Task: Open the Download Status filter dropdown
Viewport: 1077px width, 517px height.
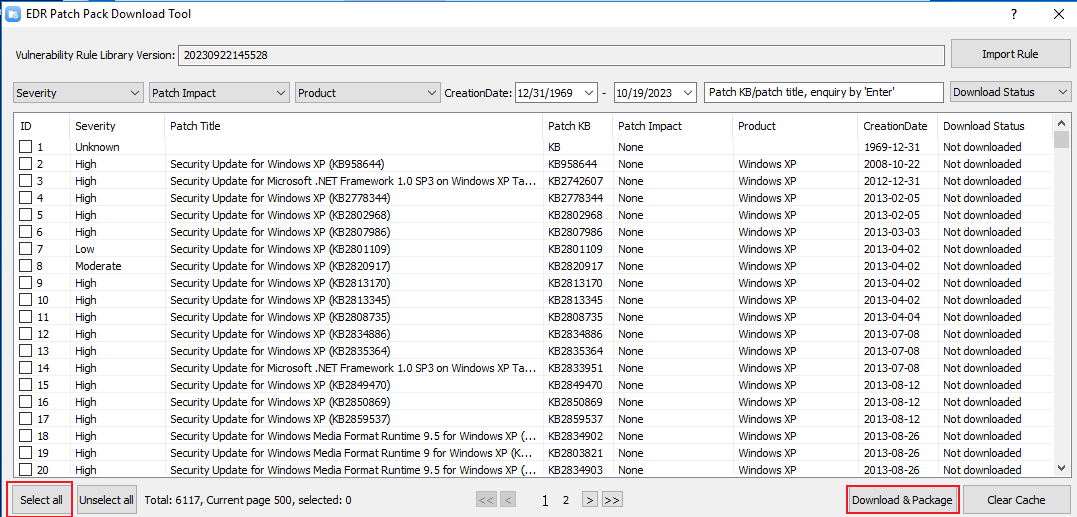Action: tap(1010, 93)
